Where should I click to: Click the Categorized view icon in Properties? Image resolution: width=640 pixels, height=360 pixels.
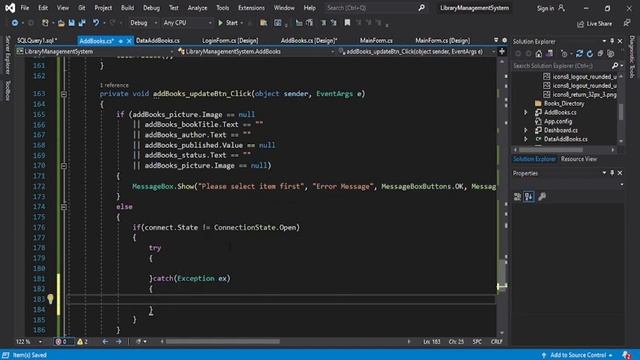[x=518, y=197]
